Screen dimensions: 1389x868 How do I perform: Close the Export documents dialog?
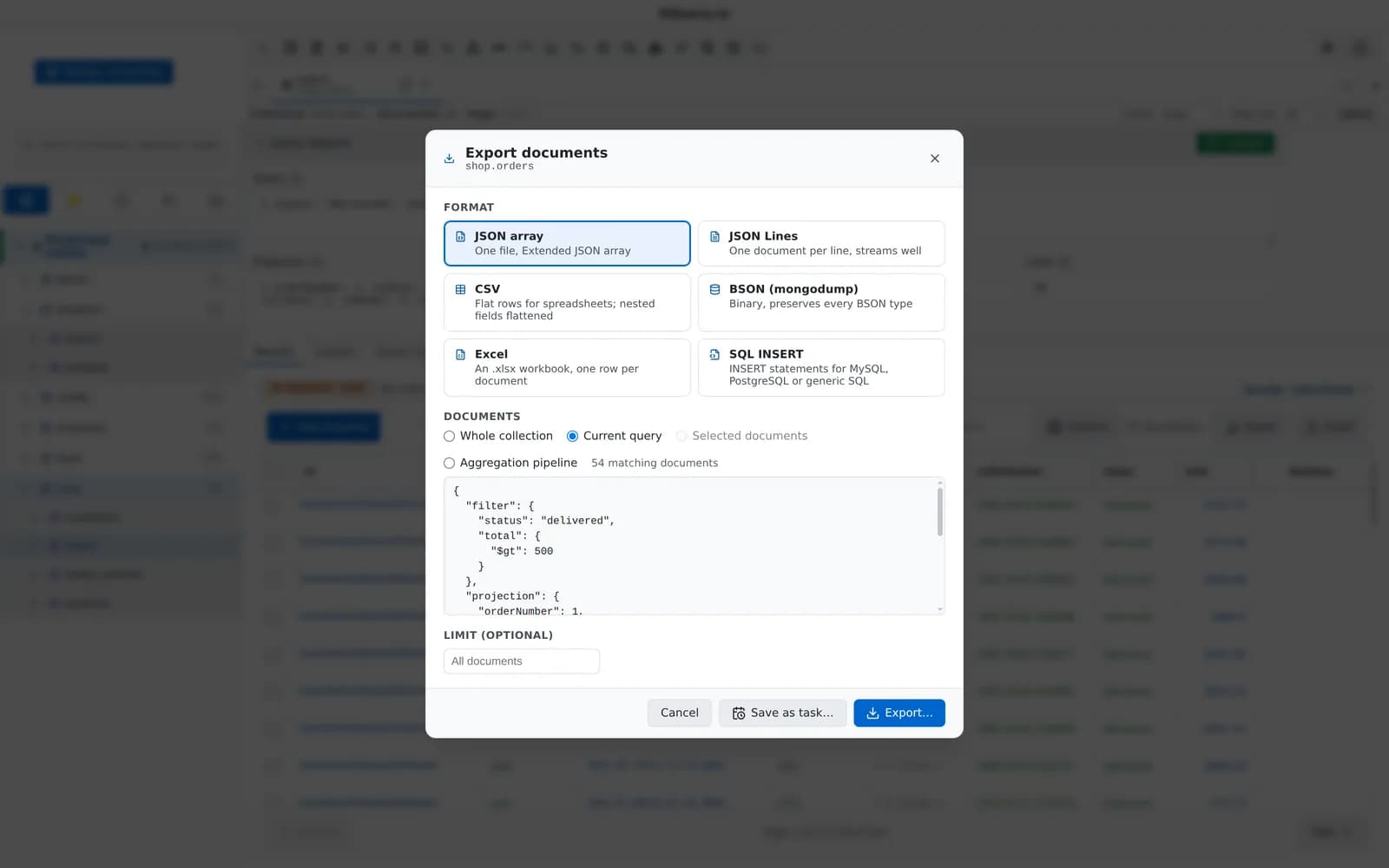tap(935, 158)
